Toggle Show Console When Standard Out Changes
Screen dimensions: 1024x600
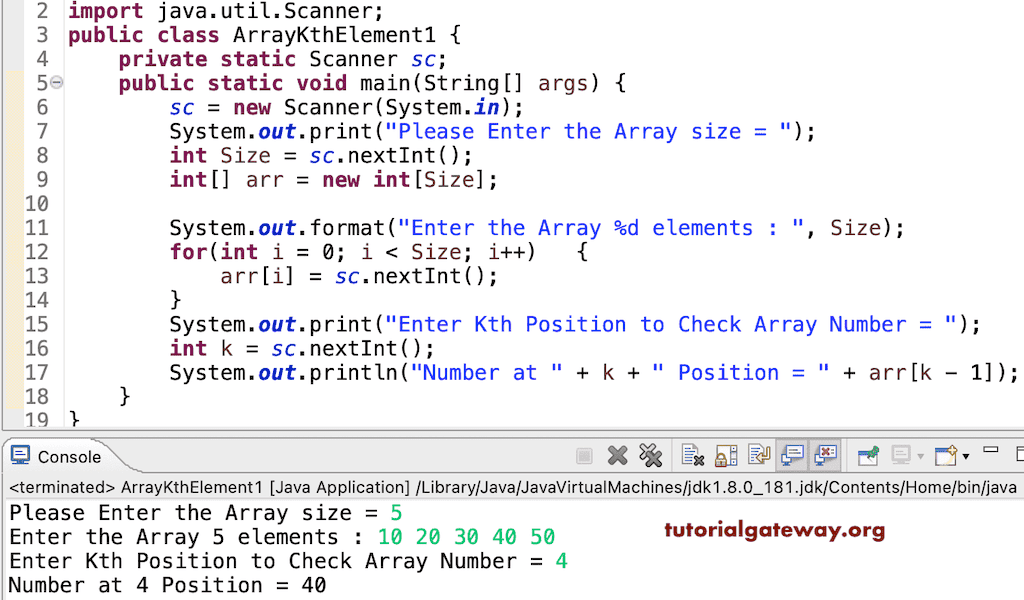click(791, 455)
